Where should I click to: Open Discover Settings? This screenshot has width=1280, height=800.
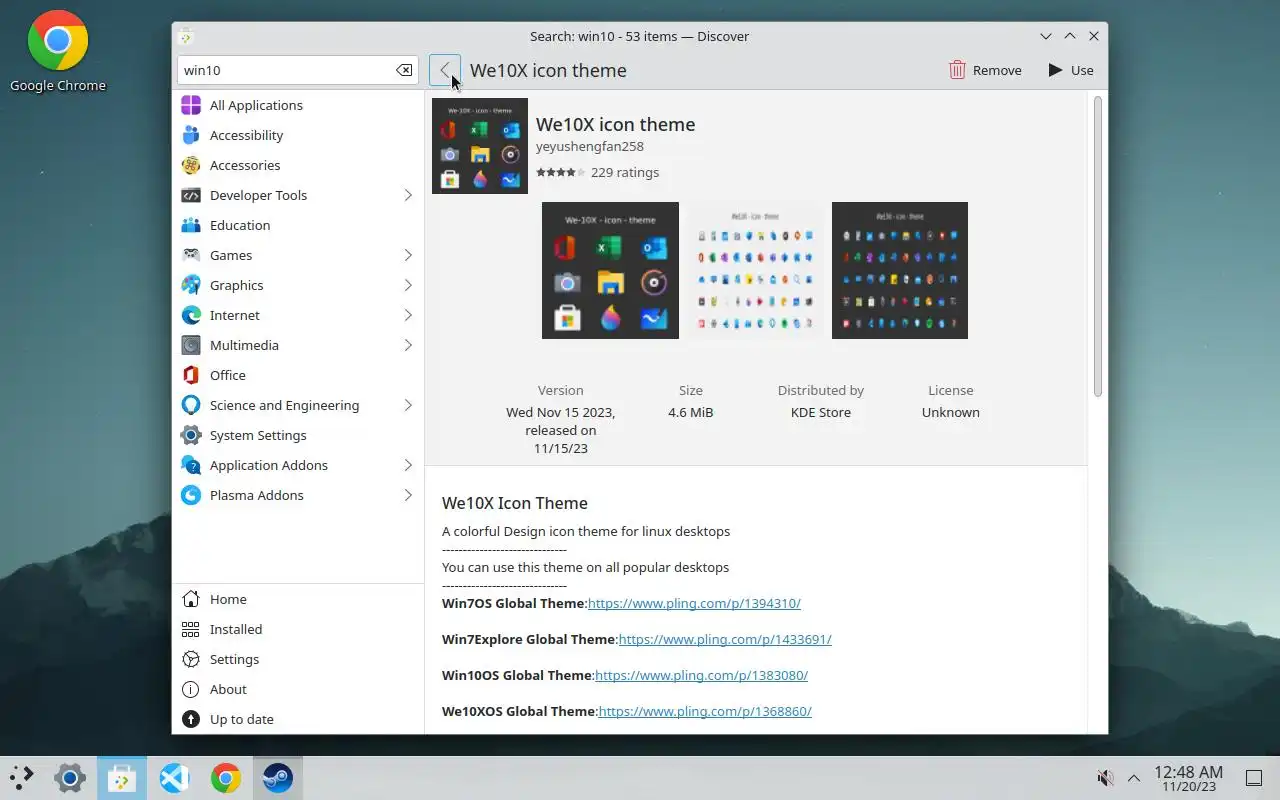(298, 659)
